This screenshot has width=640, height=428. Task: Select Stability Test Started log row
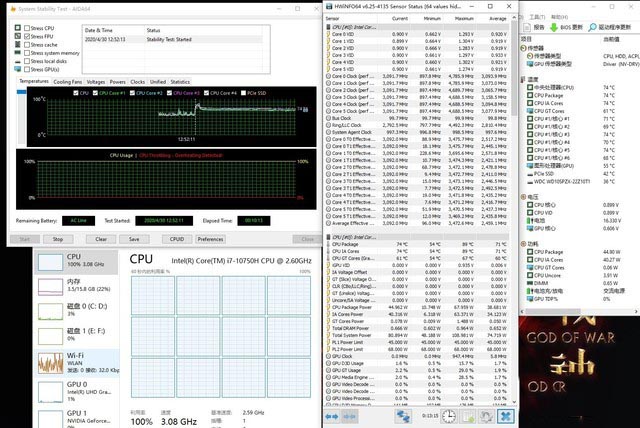pos(173,39)
